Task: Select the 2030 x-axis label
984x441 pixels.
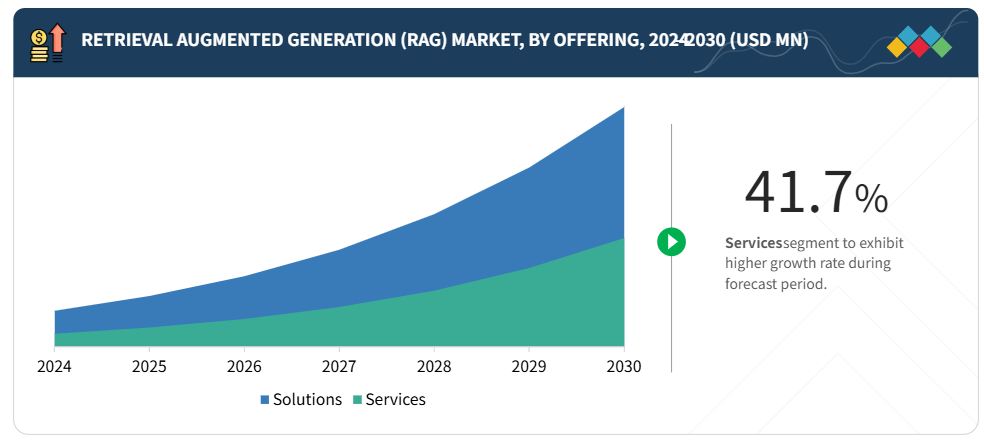Action: 624,366
